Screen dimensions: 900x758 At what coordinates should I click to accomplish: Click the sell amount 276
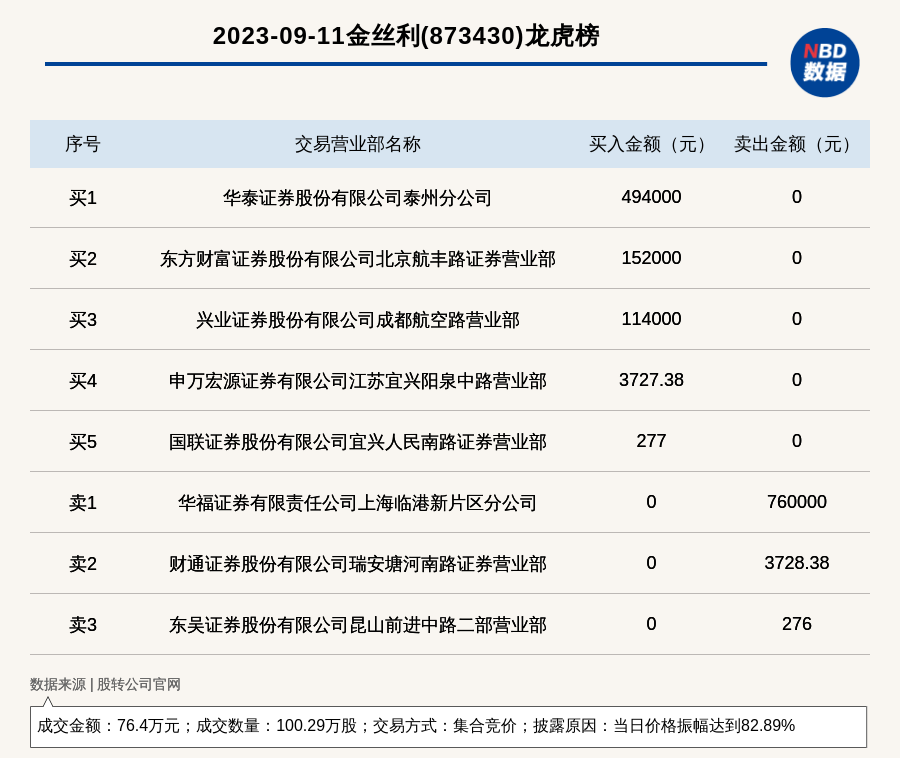(797, 623)
